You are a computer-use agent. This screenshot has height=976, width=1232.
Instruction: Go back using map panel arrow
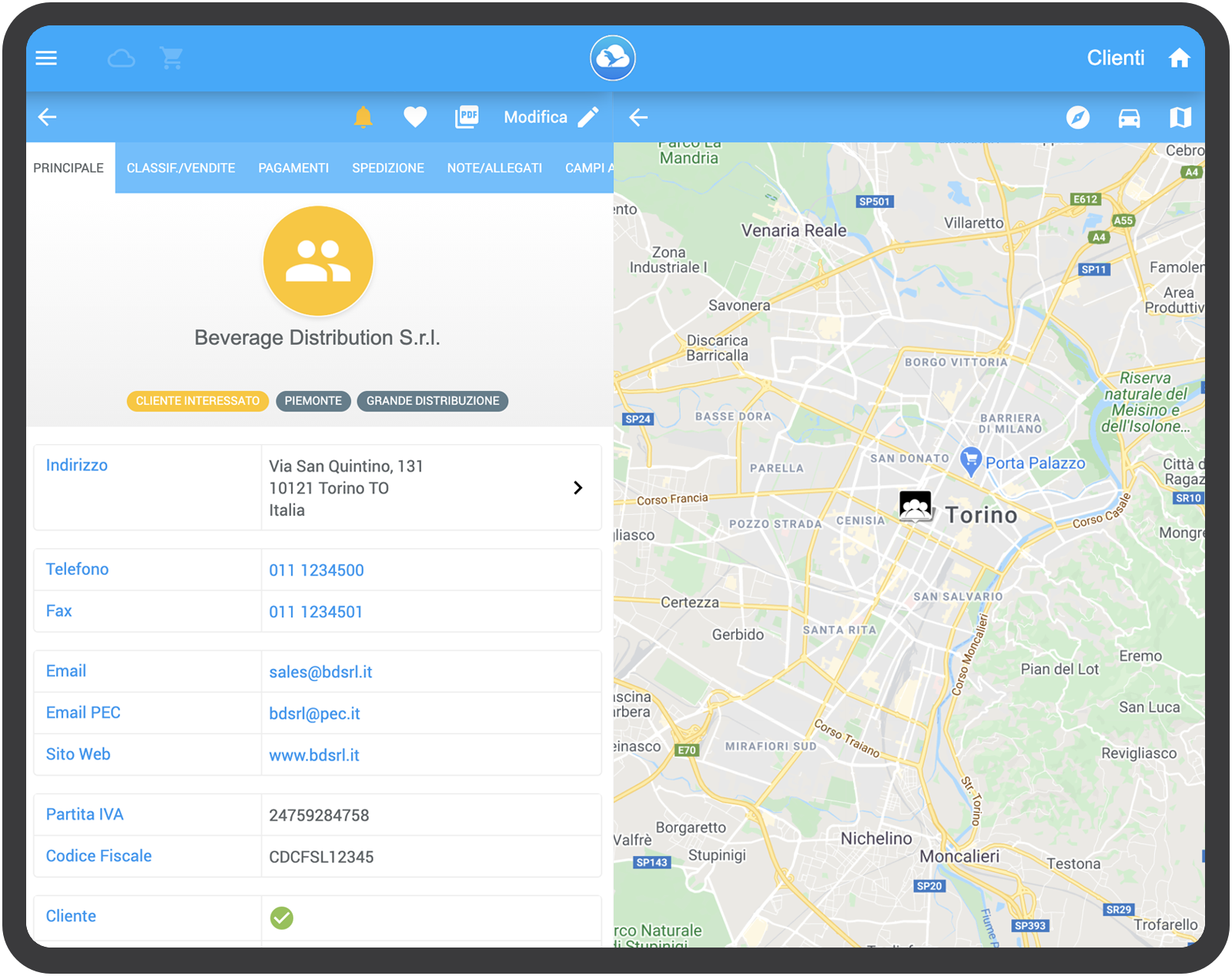pos(638,117)
